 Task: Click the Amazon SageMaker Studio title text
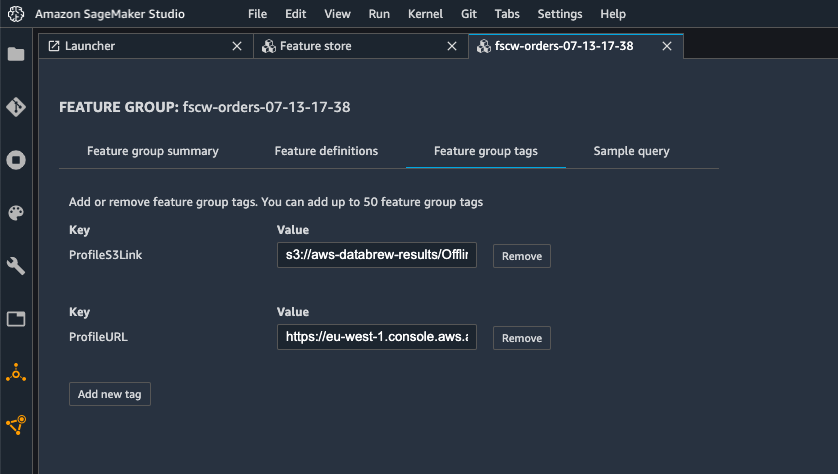(110, 14)
